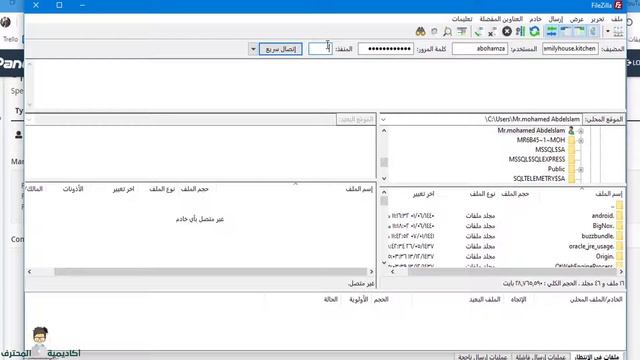Click the المضيف host input field
This screenshot has height=360, width=640.
coord(570,49)
